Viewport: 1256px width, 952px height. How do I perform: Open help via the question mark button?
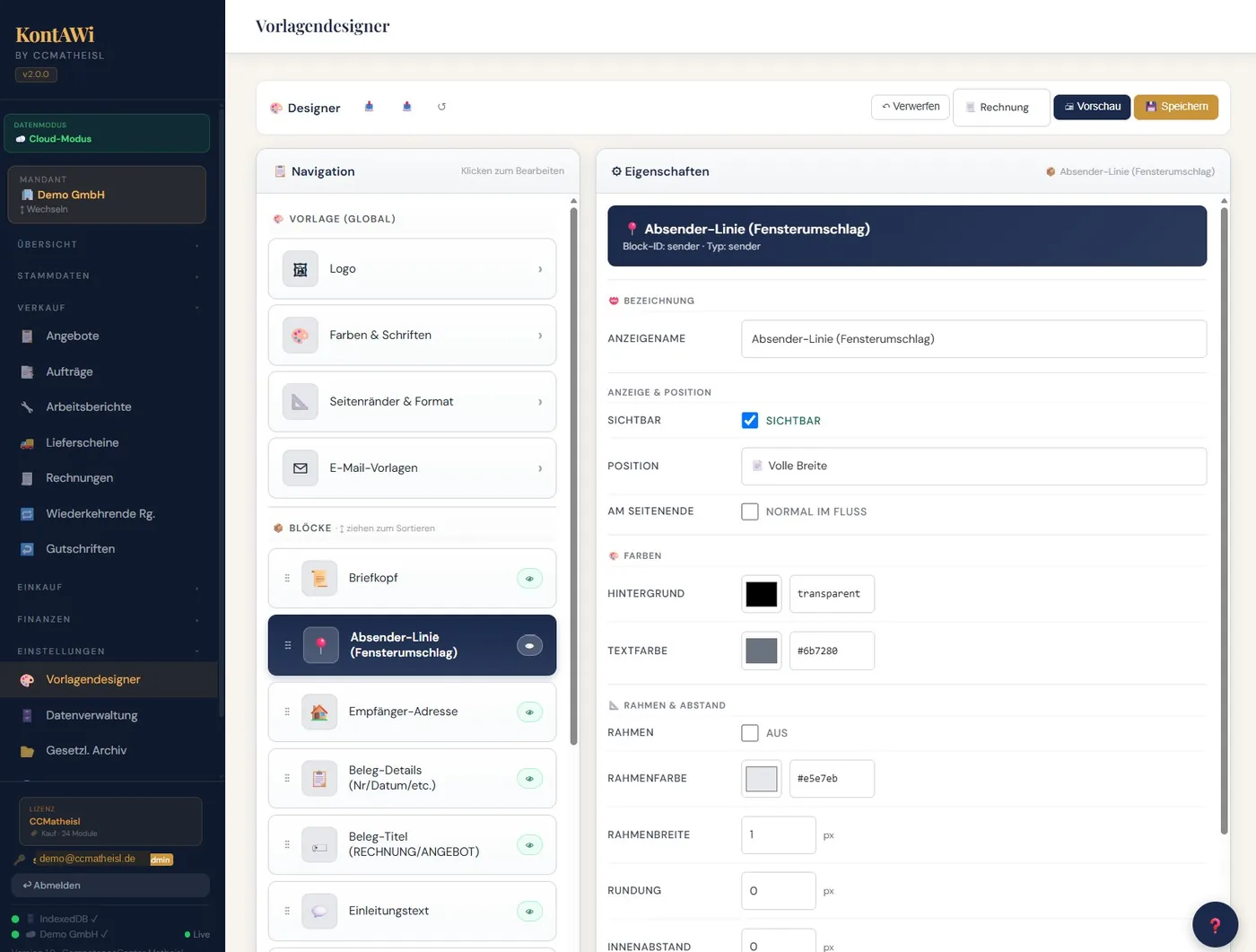pos(1215,925)
